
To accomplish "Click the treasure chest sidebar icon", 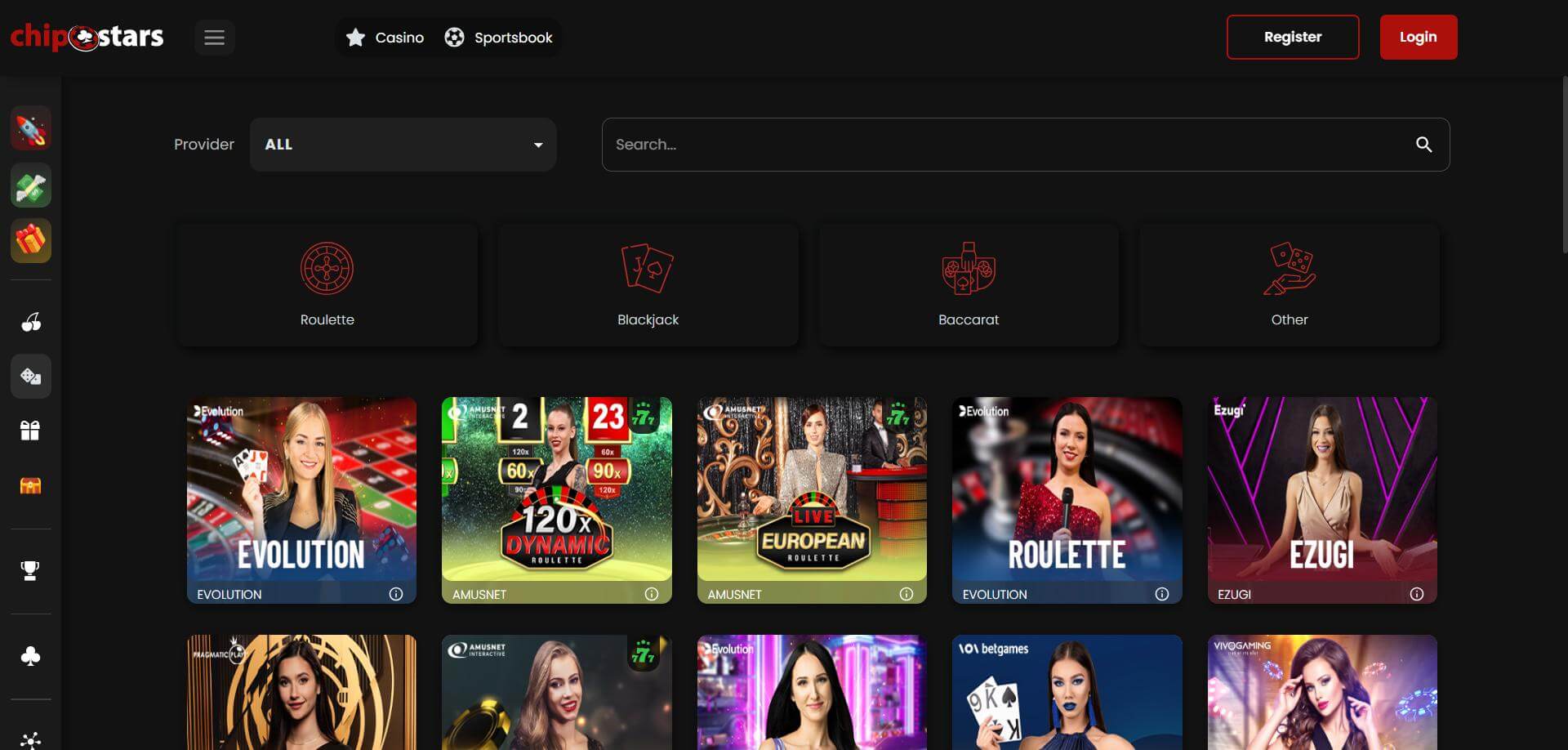I will 31,486.
